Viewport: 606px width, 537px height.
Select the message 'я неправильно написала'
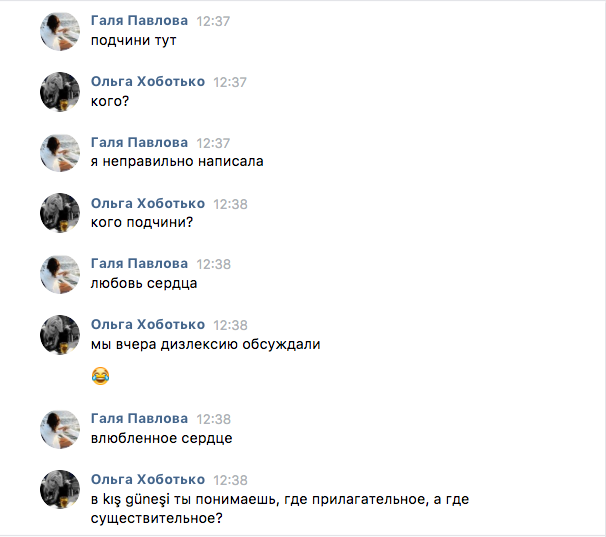(177, 161)
